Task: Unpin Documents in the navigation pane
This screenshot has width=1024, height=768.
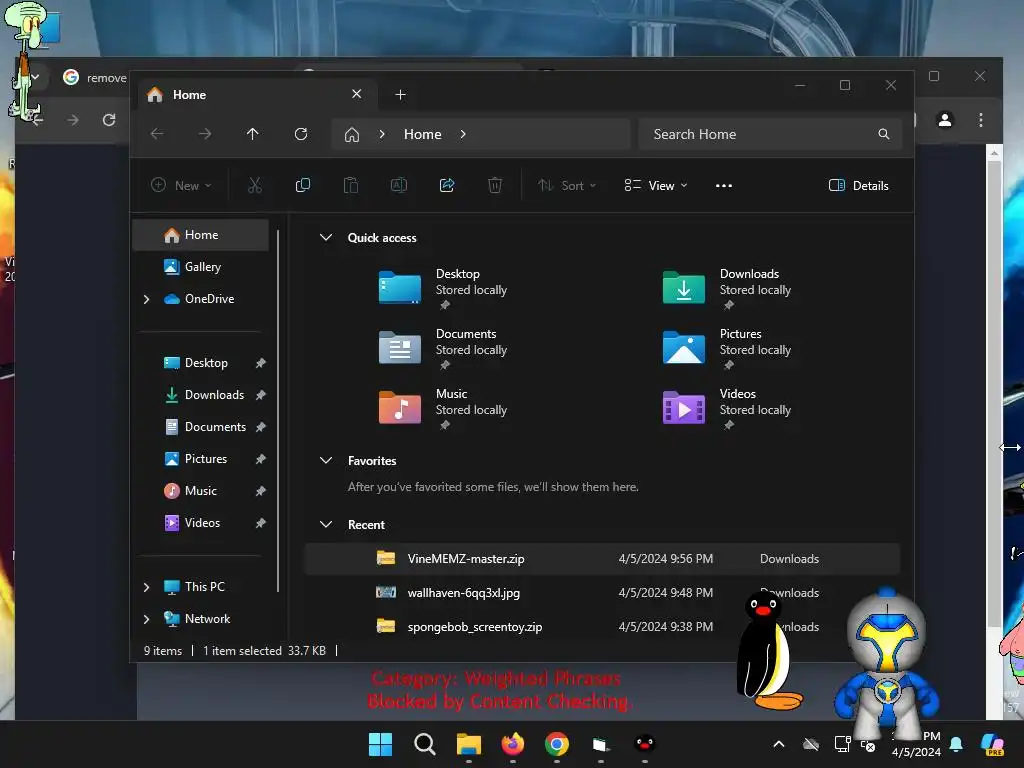Action: point(261,427)
